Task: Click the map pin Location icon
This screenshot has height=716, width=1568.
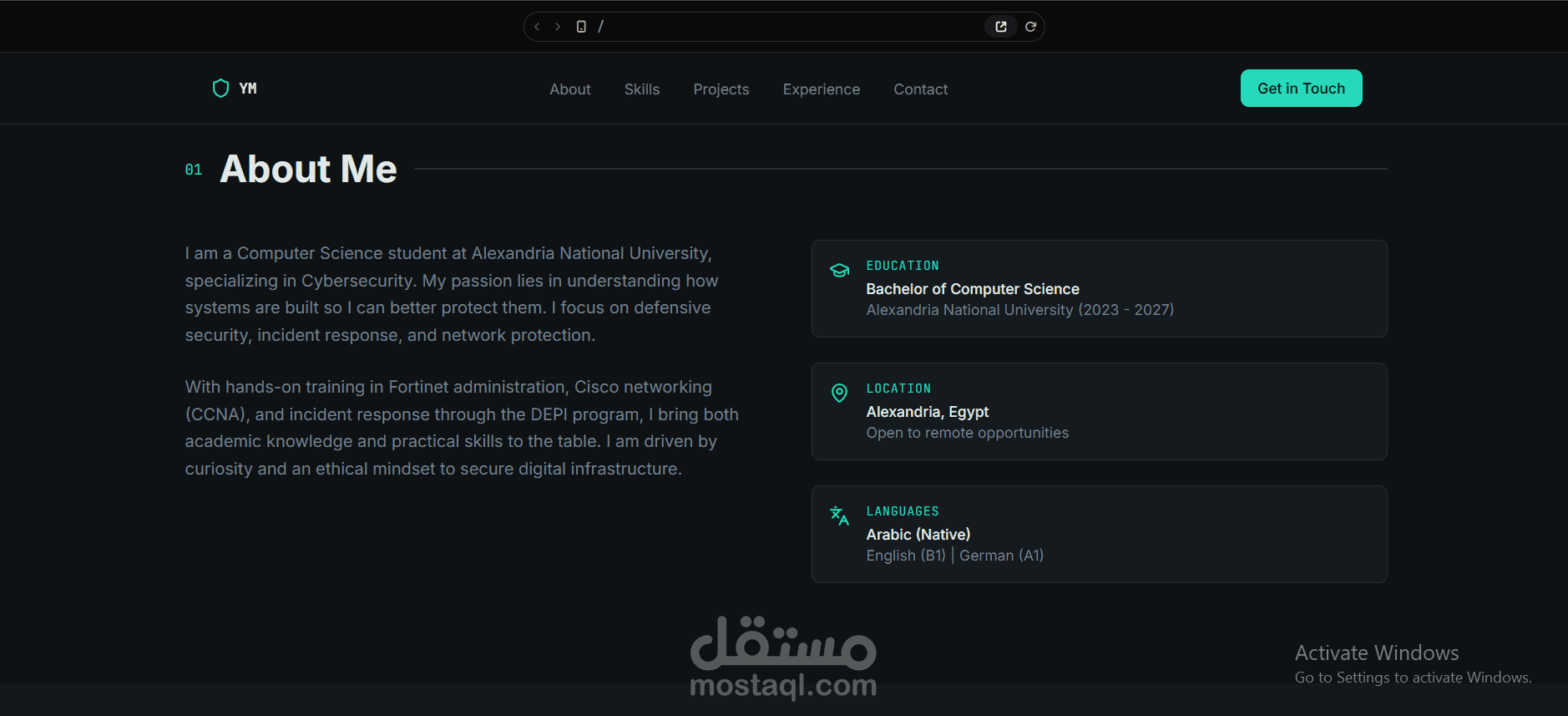Action: tap(839, 393)
